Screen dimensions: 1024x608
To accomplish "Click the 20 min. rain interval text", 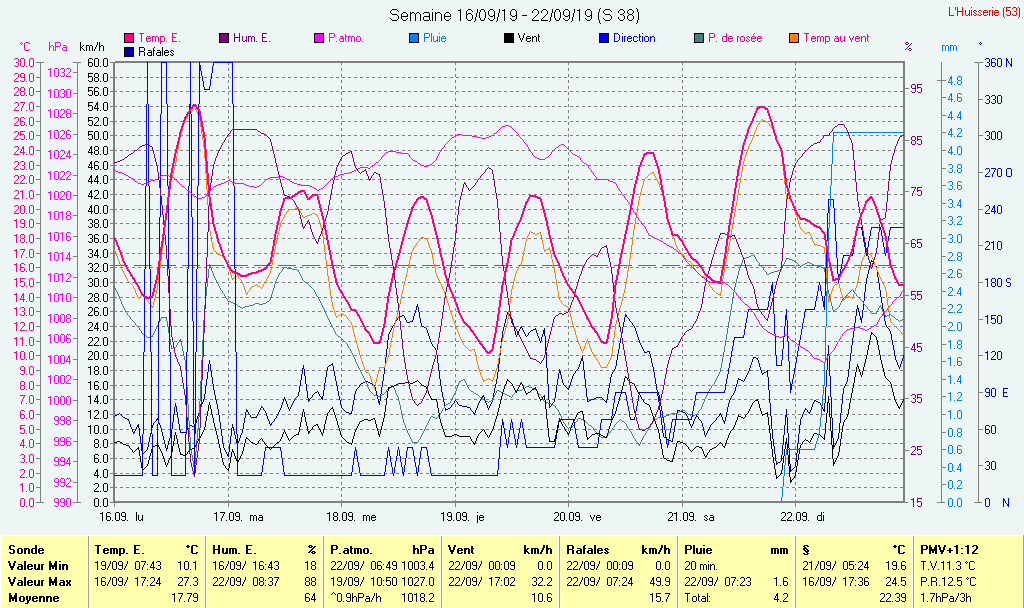I will 701,566.
